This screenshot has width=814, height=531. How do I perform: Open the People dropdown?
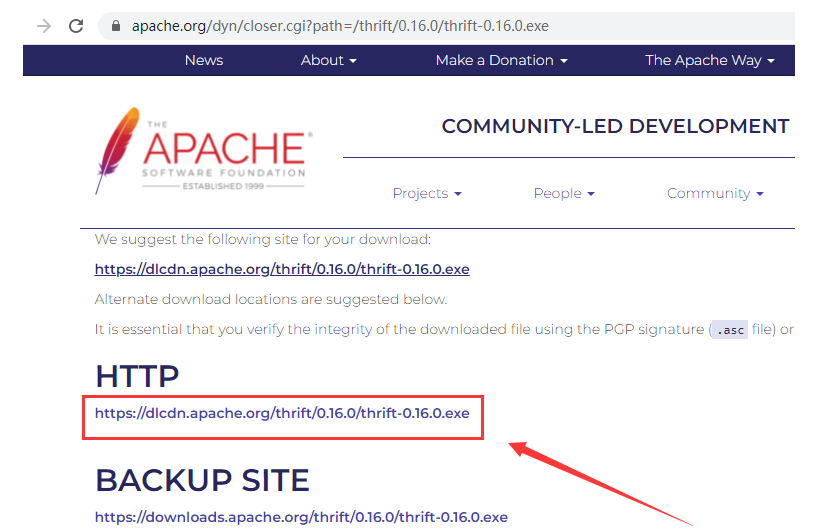(564, 193)
